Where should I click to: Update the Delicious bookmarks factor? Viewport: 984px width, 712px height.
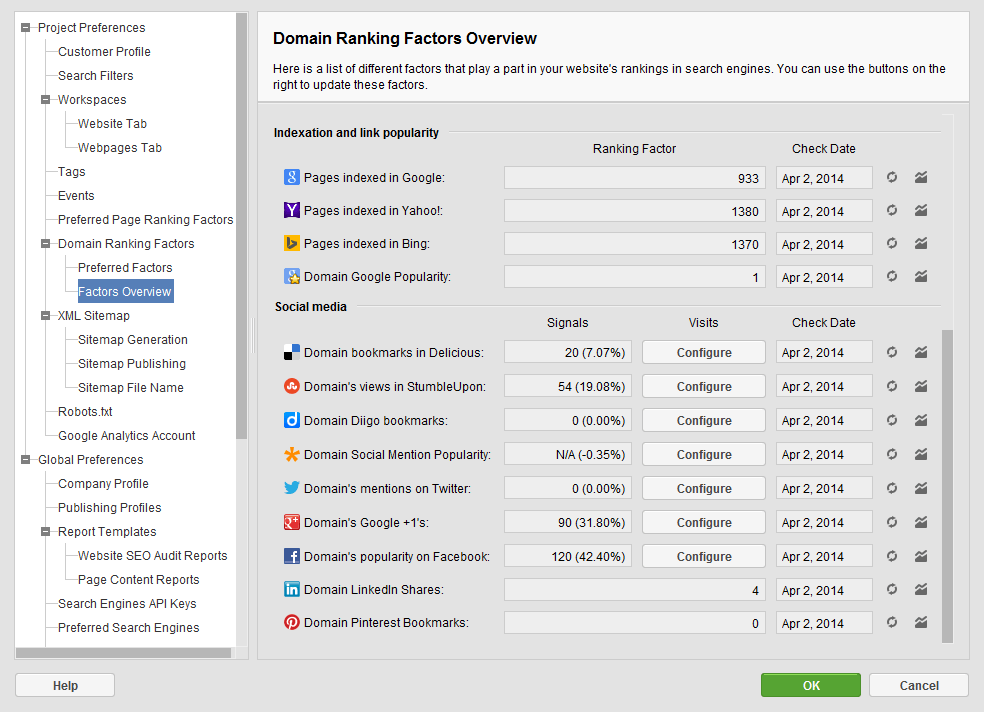(892, 352)
